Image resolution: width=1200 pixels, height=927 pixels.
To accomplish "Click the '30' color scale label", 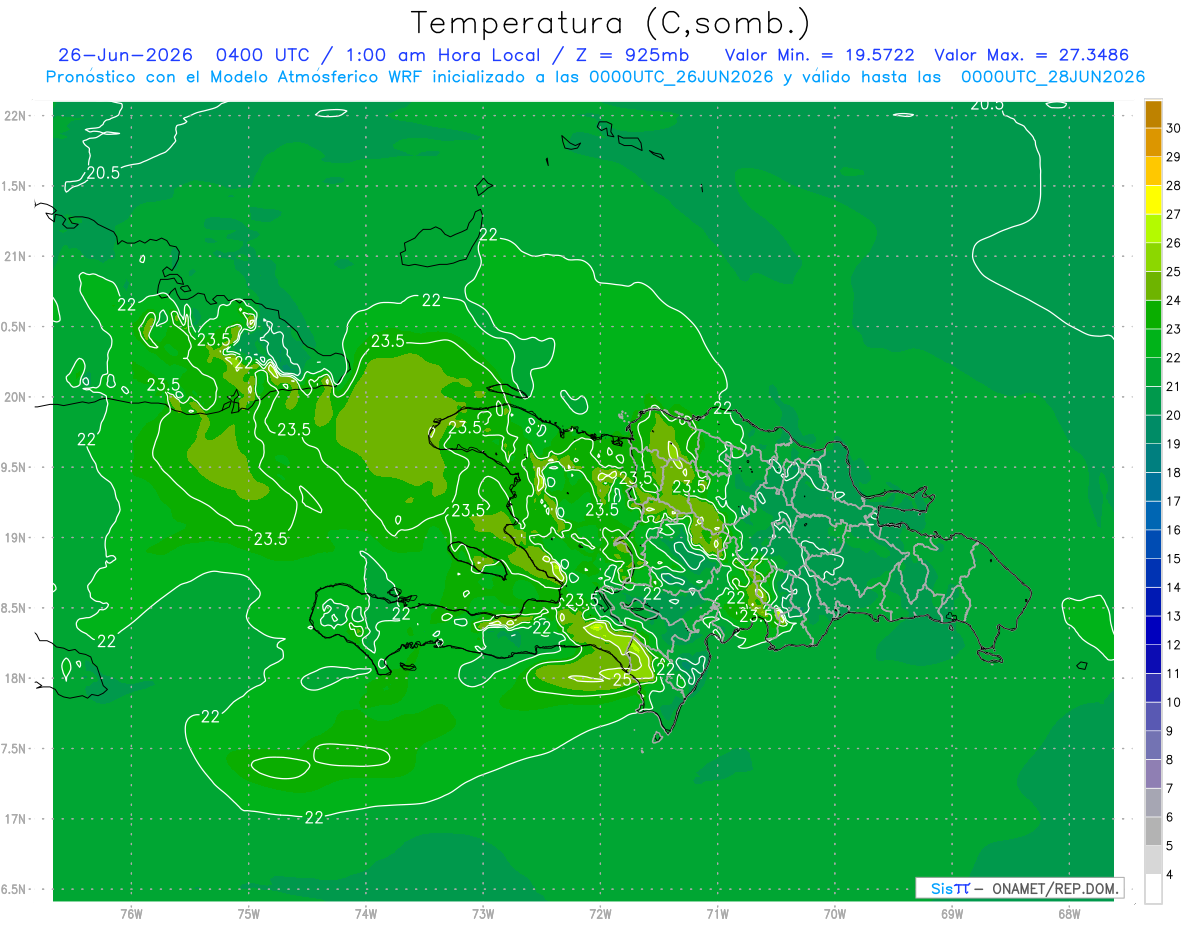I will (x=1174, y=128).
